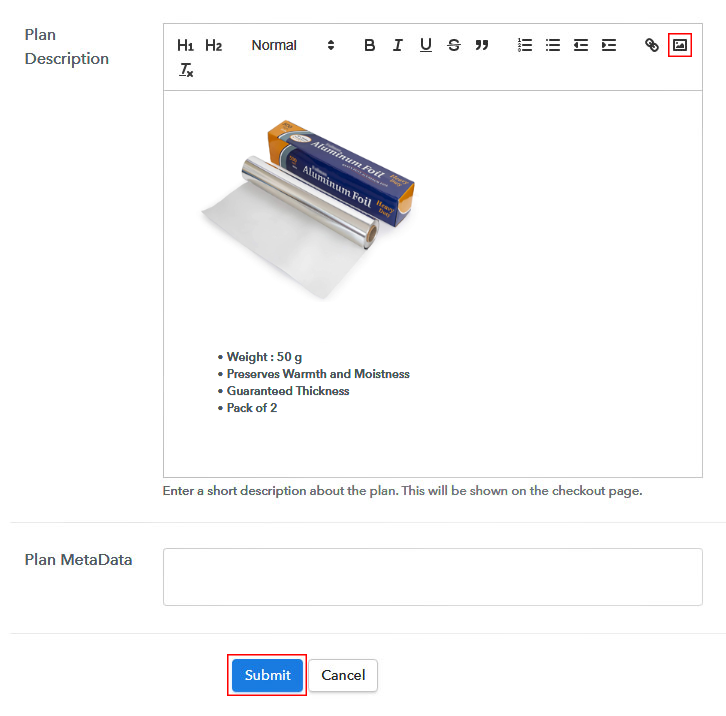Decrease the indent level

pos(581,45)
